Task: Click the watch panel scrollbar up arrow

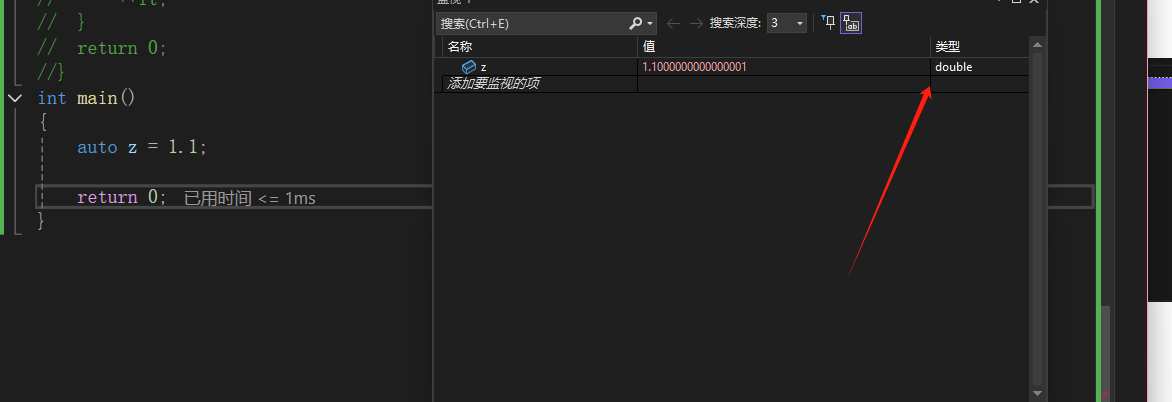Action: (x=1037, y=46)
